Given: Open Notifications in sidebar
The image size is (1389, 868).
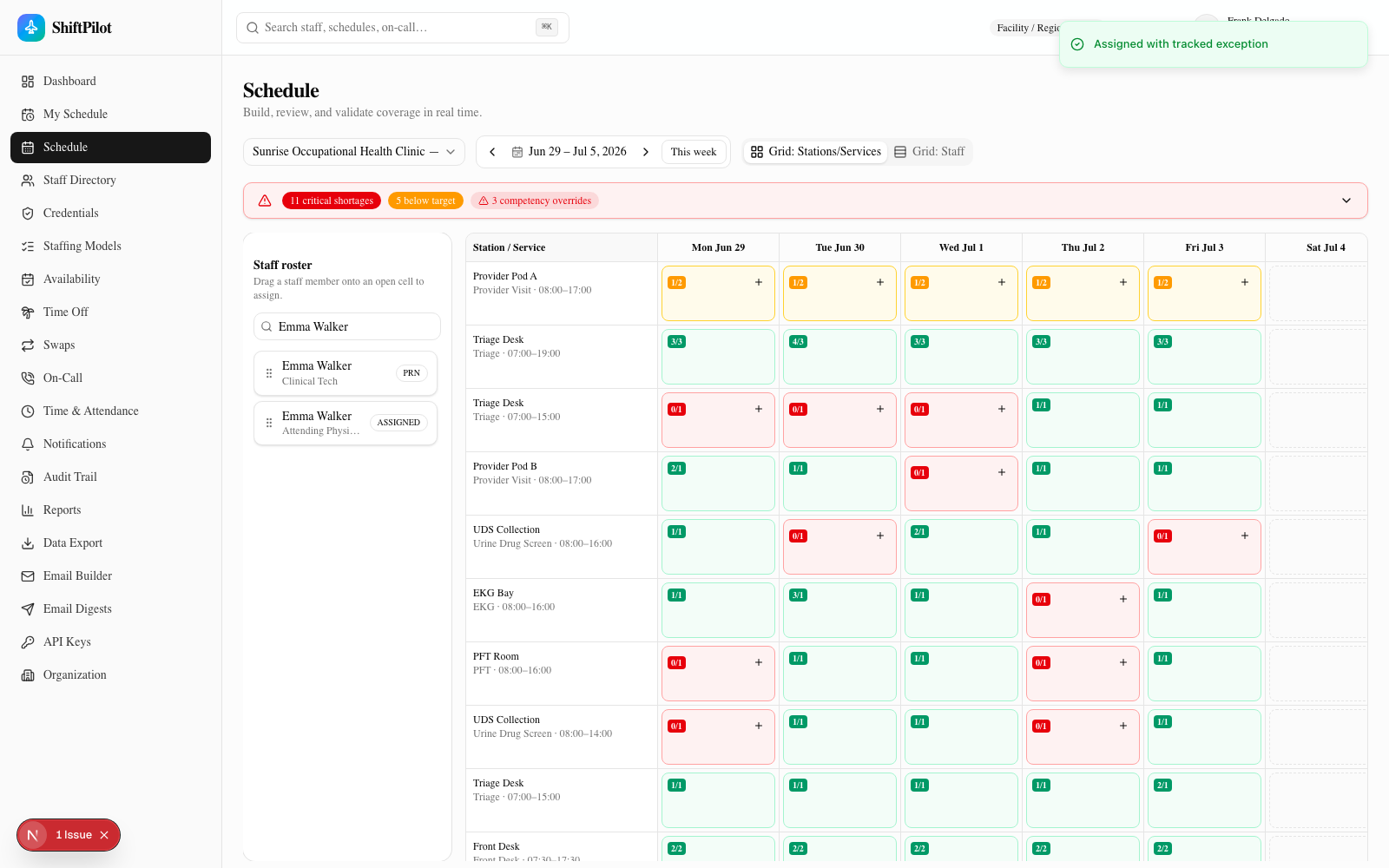Looking at the screenshot, I should (110, 444).
